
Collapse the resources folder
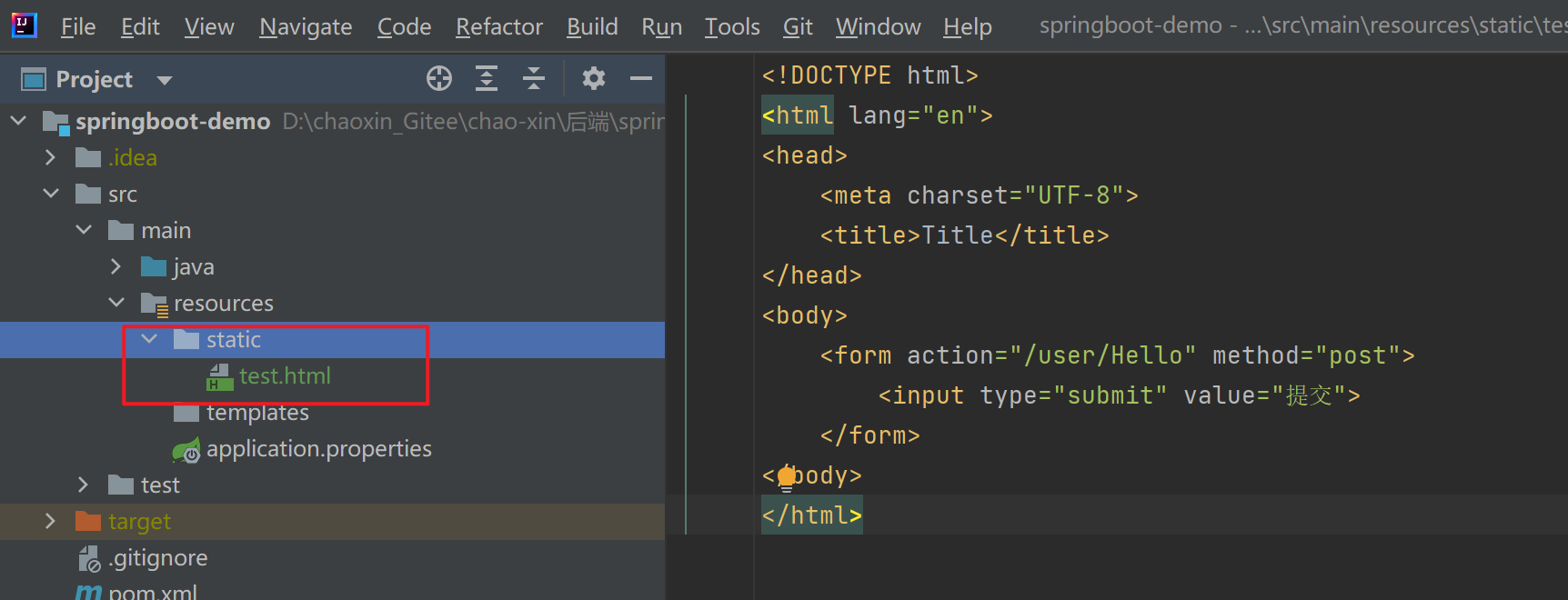pos(116,303)
